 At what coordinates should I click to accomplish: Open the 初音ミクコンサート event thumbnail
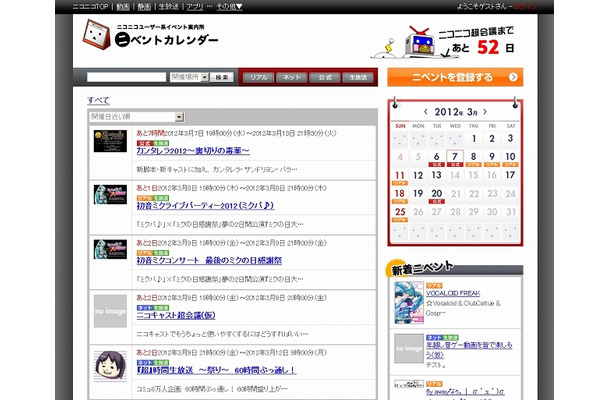coord(110,249)
